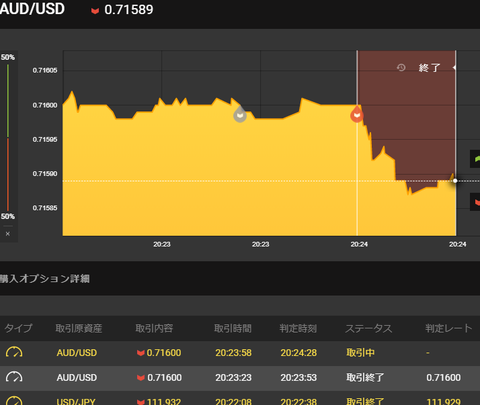
Task: Select USD/JPY in the trade list
Action: (x=76, y=401)
